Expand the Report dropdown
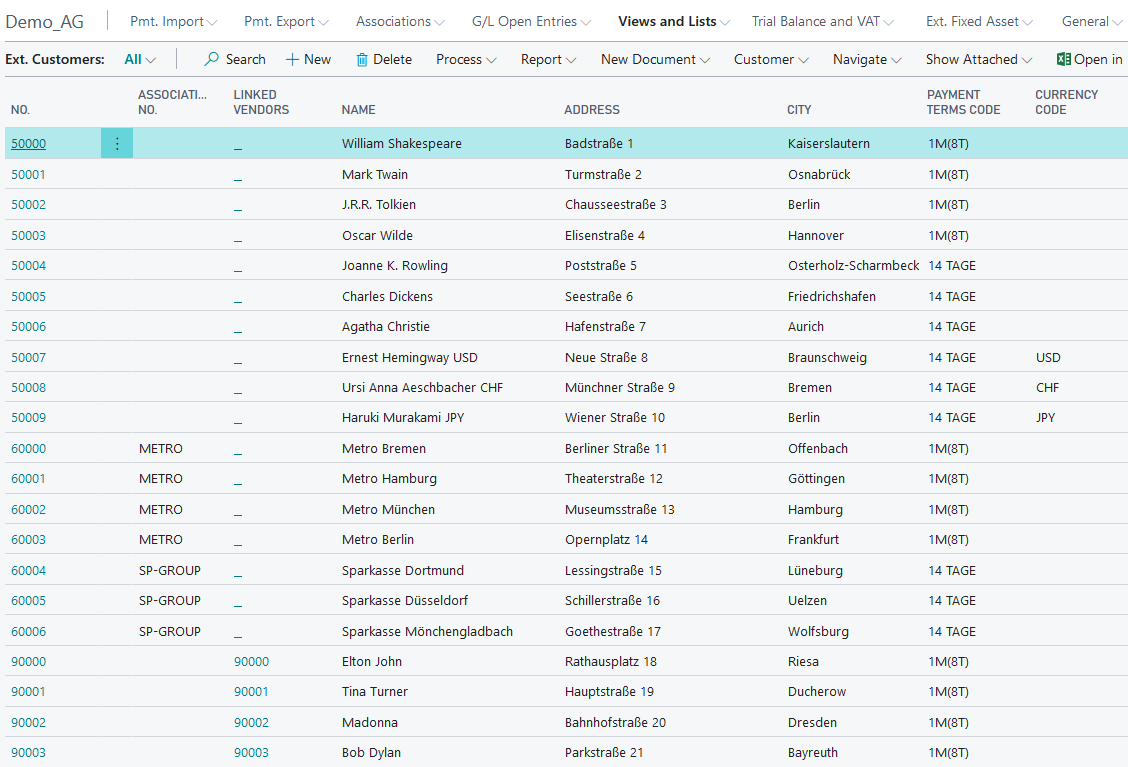Image resolution: width=1128 pixels, height=767 pixels. point(548,60)
